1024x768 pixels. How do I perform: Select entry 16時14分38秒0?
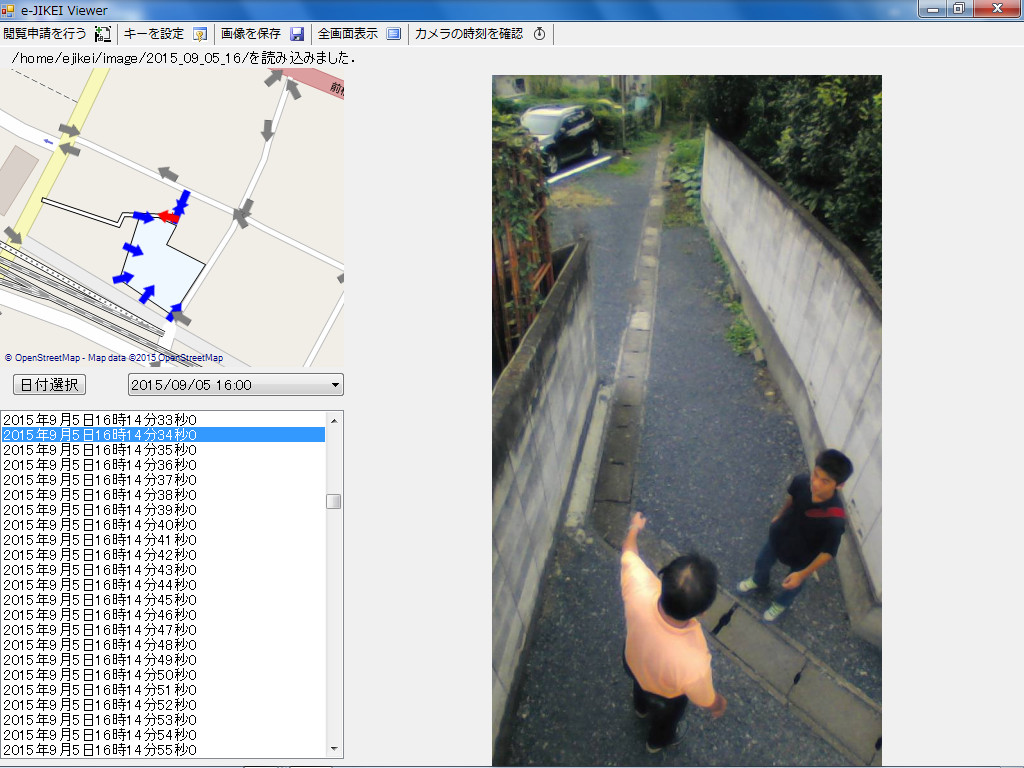point(163,495)
